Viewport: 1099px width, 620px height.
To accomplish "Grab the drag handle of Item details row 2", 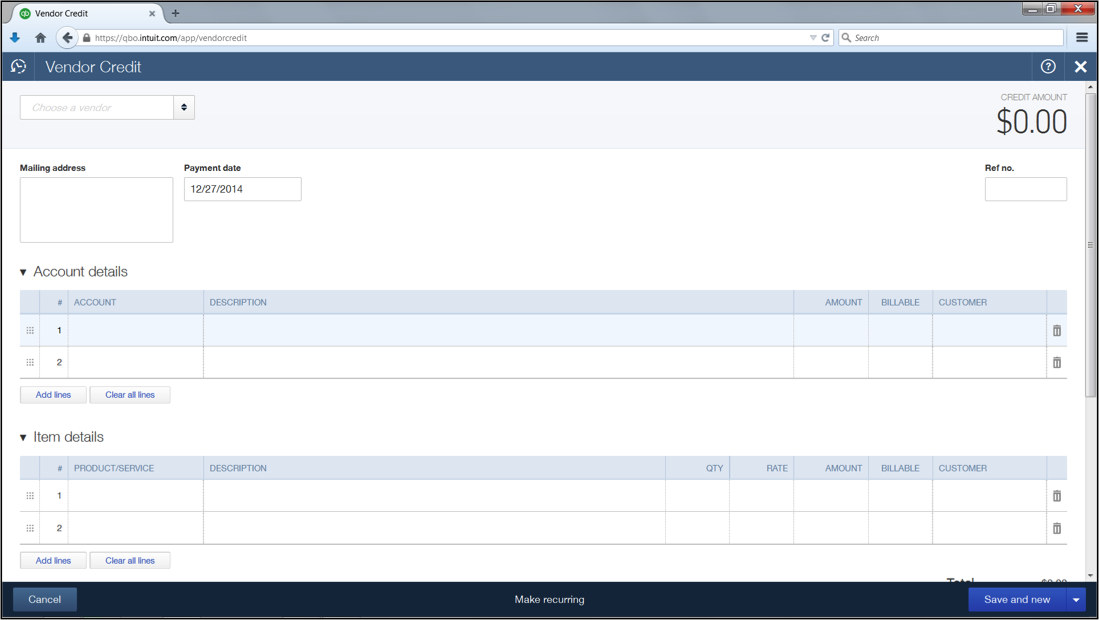I will click(30, 528).
